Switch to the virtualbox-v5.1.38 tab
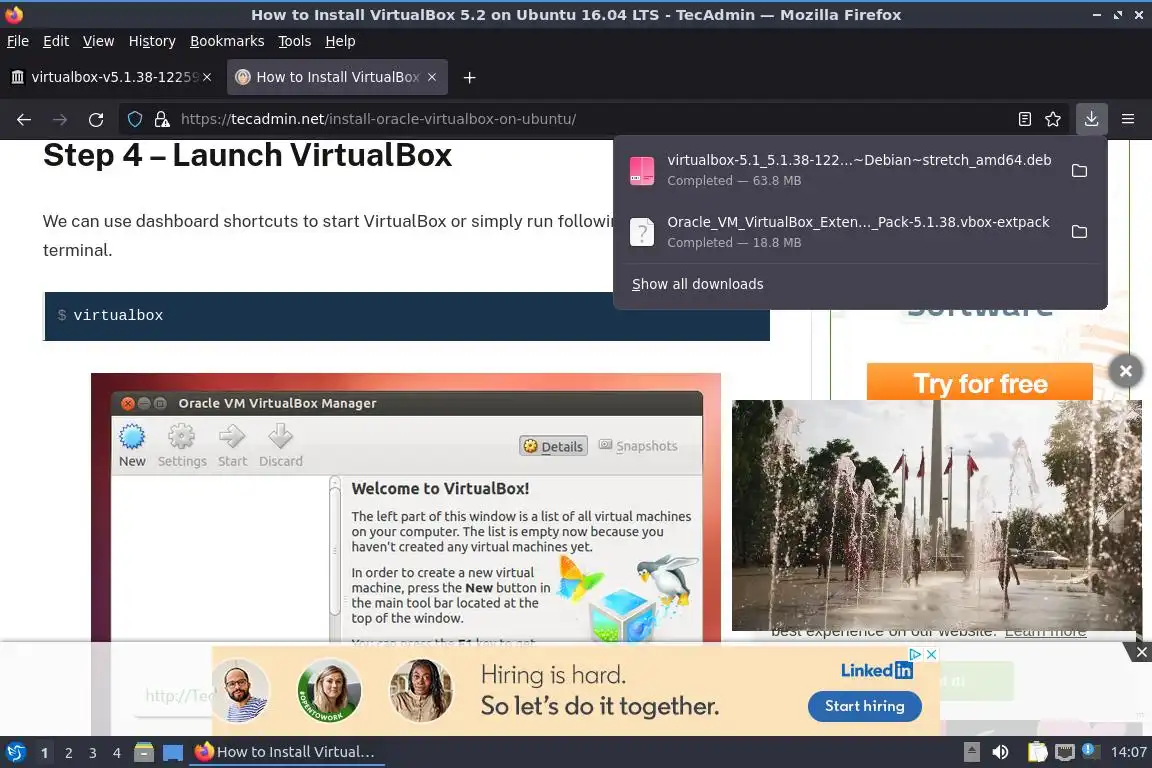1152x768 pixels. pyautogui.click(x=111, y=77)
